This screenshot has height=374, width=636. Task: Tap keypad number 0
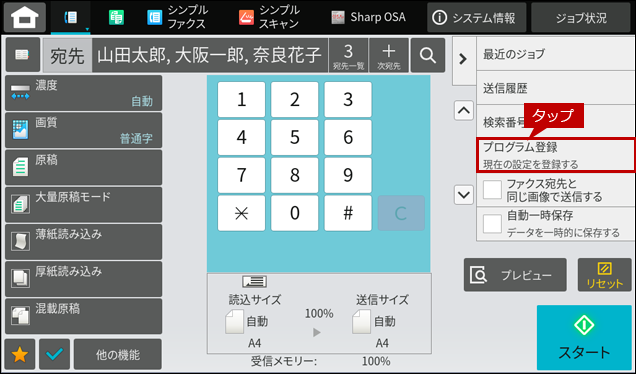[x=294, y=213]
